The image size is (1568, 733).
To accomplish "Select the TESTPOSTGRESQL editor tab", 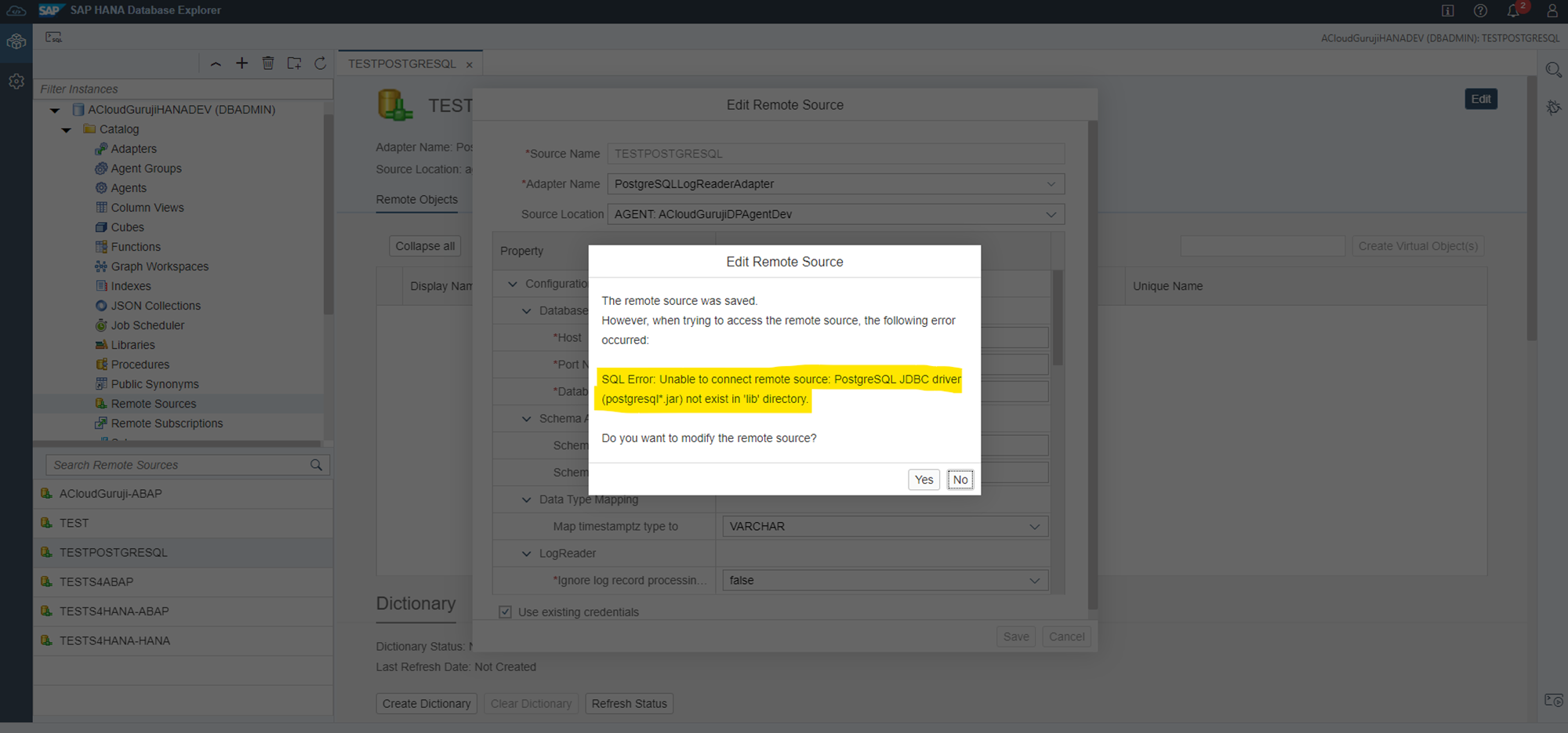I will (402, 64).
